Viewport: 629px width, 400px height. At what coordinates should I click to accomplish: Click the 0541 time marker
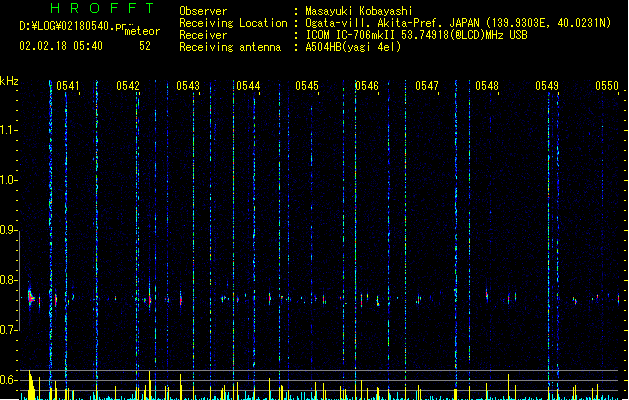pos(68,86)
